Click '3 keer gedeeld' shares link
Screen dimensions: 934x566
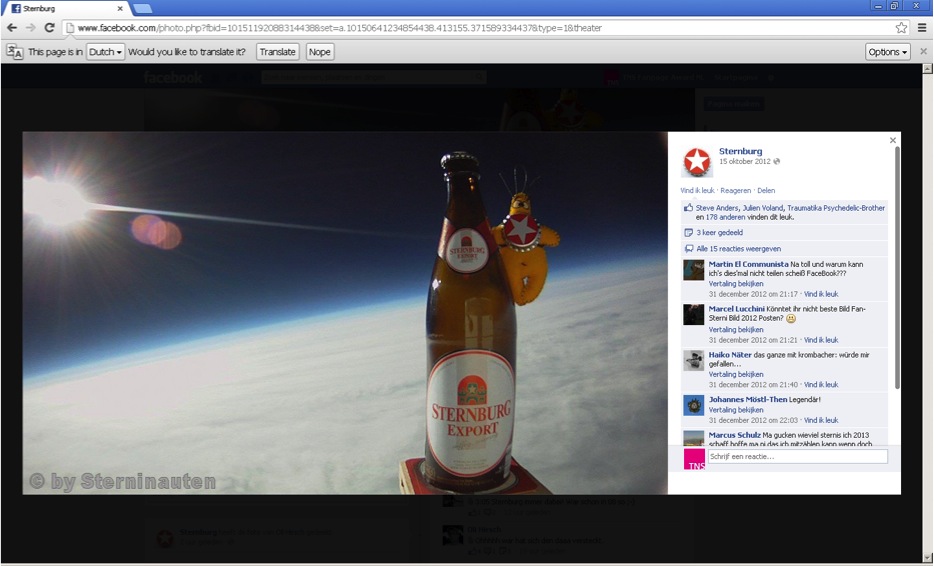pyautogui.click(x=720, y=233)
